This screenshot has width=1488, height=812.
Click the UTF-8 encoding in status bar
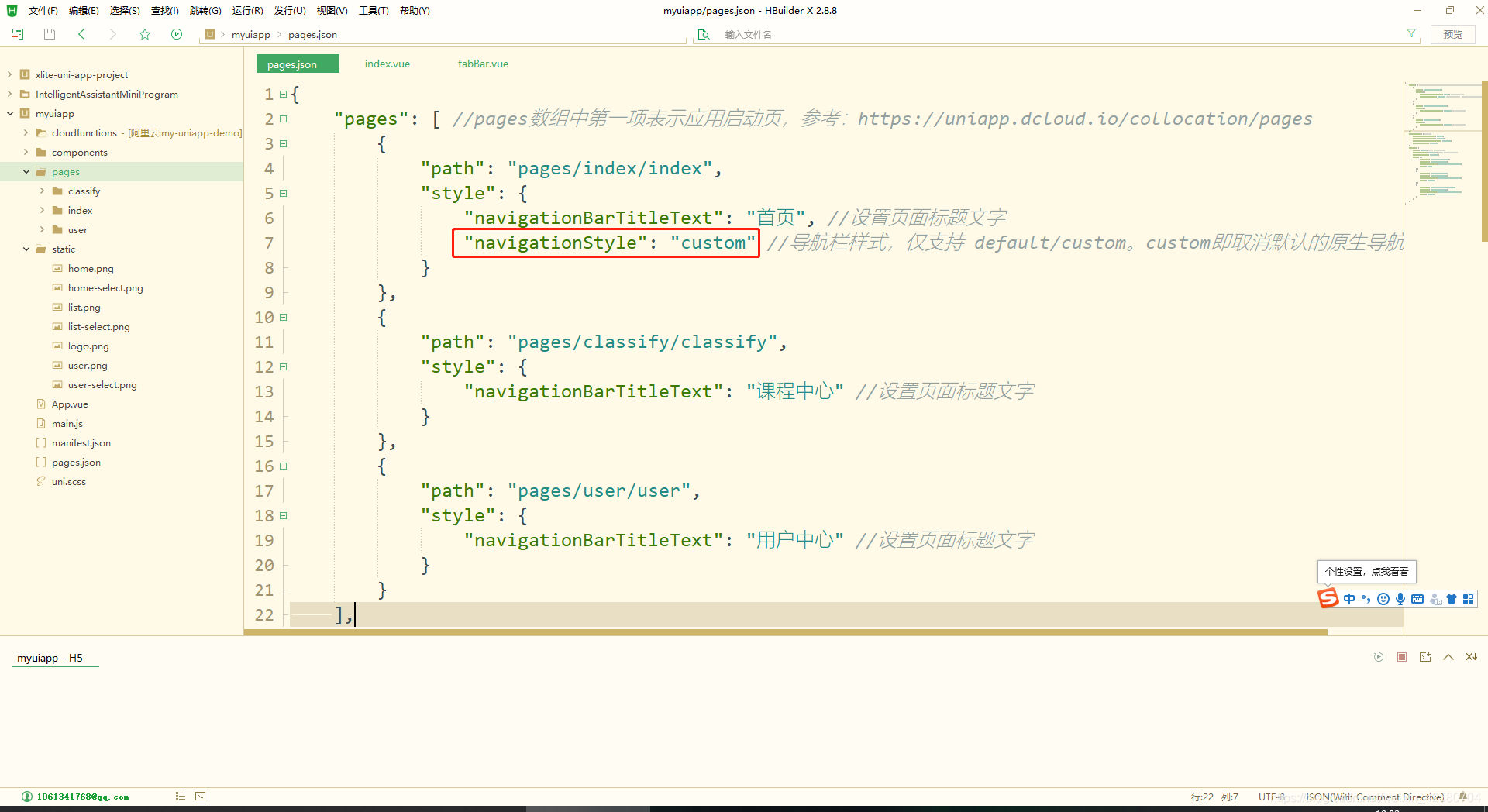click(x=1272, y=797)
